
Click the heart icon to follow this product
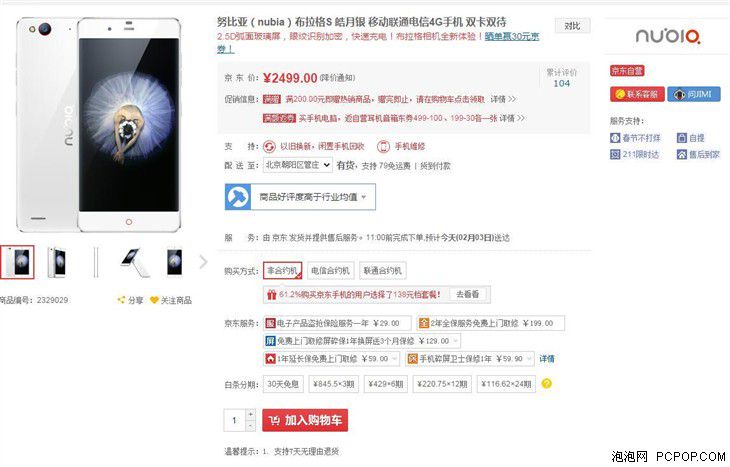pos(154,300)
